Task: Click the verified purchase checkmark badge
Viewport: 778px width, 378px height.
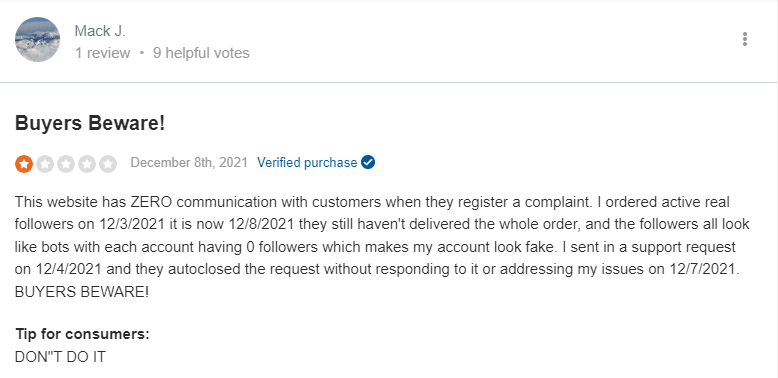Action: click(x=368, y=162)
